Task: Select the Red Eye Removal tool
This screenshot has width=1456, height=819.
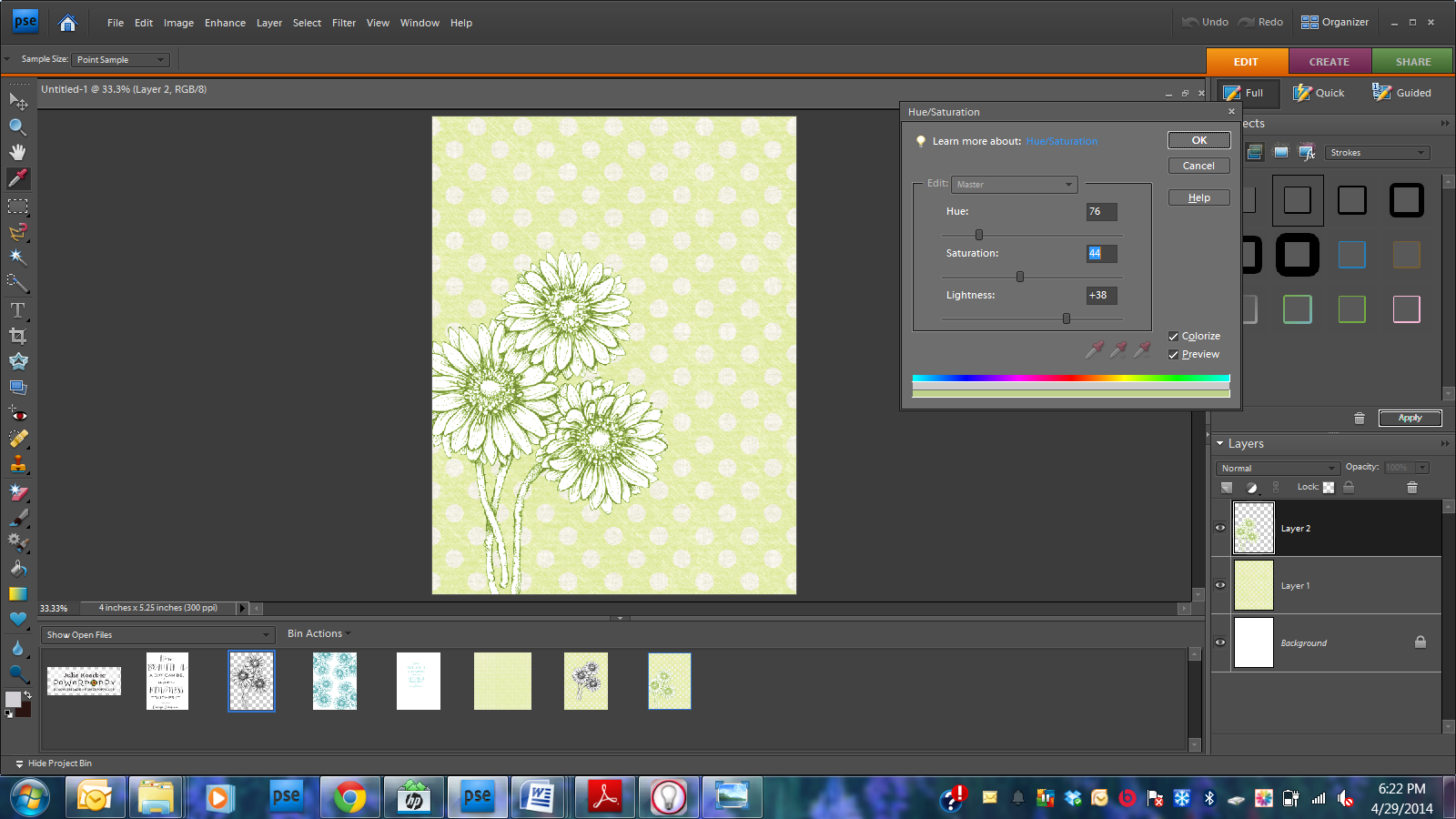Action: pos(17,414)
